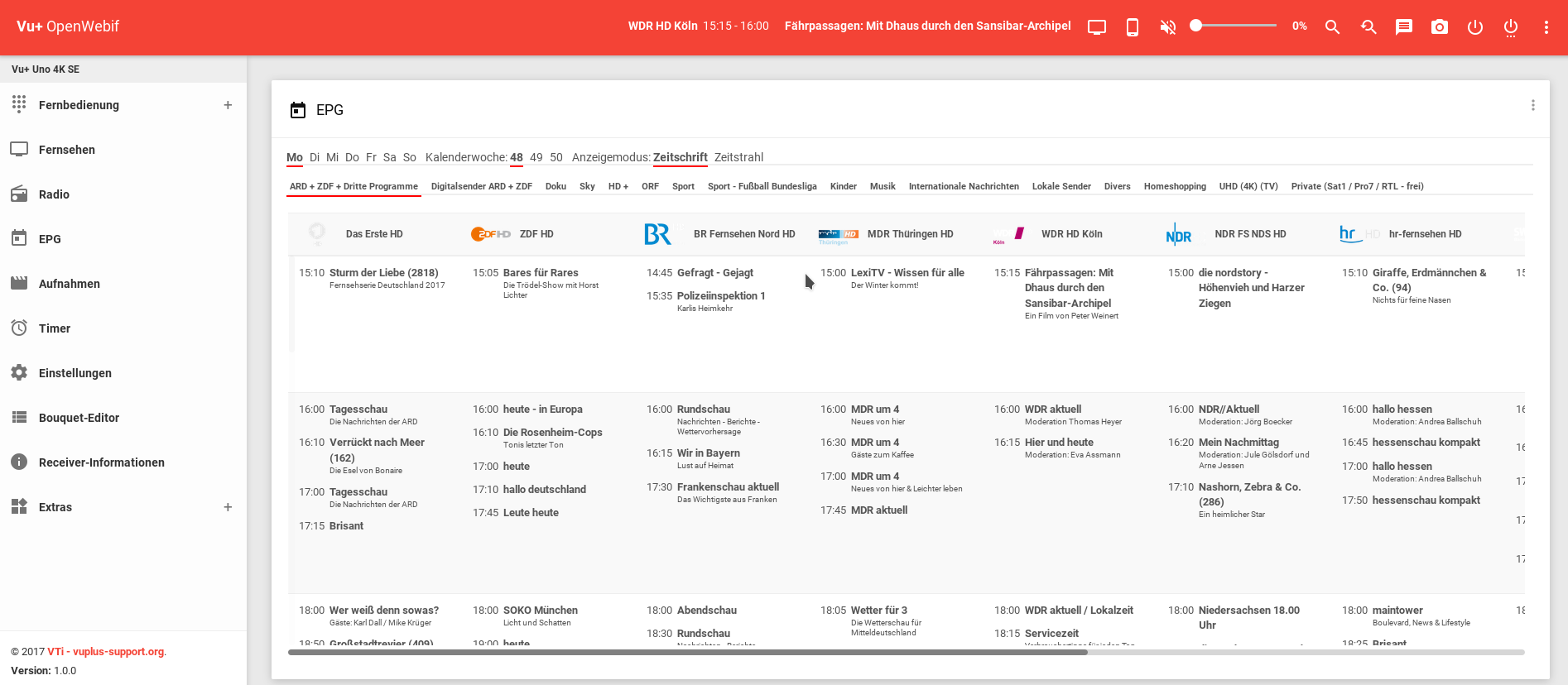Expand the Extras plus sign
1568x685 pixels.
228,507
